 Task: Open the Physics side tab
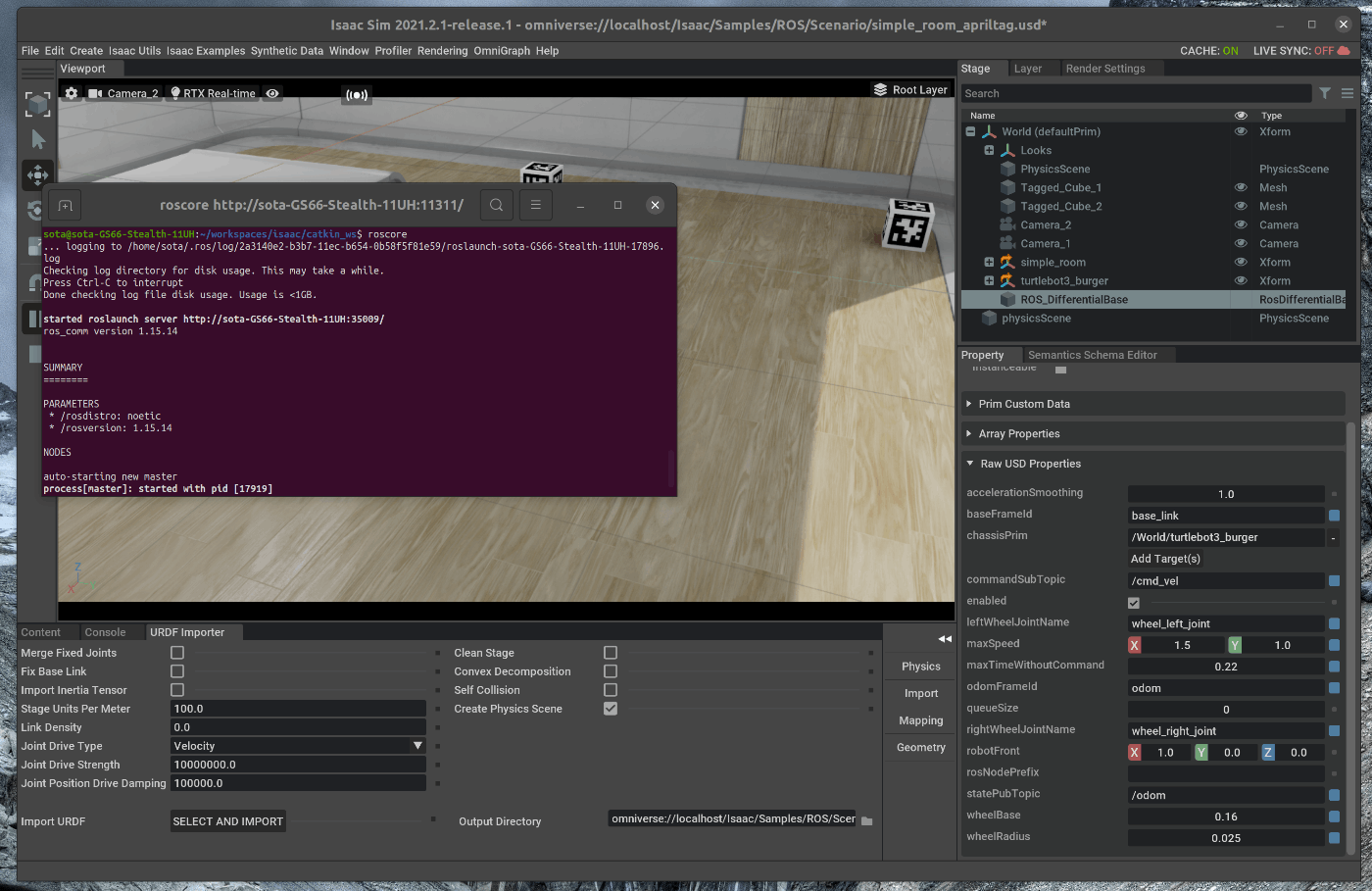921,667
